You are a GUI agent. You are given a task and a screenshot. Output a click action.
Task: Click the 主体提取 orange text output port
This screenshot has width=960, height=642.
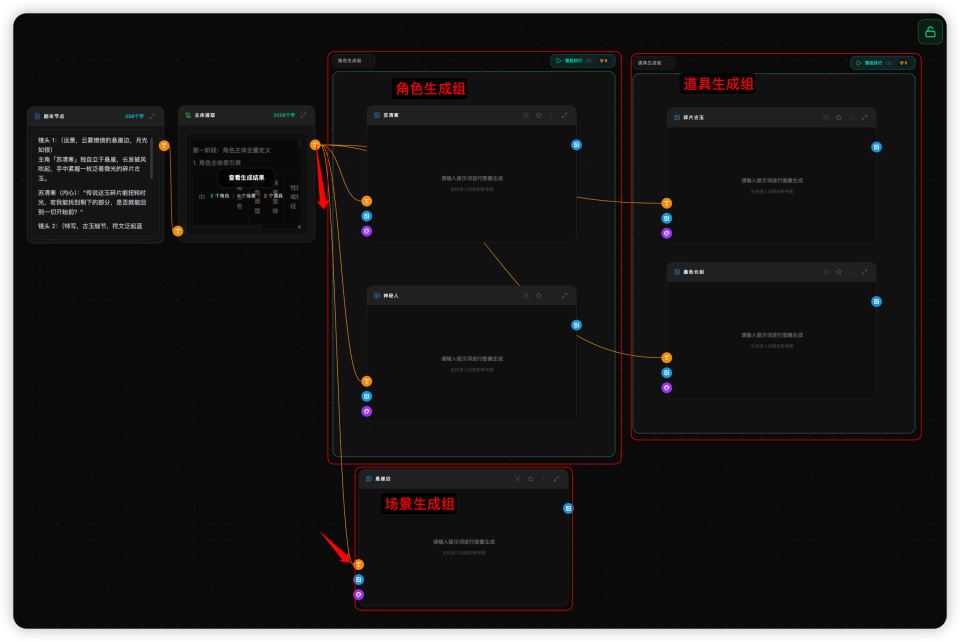click(x=315, y=144)
